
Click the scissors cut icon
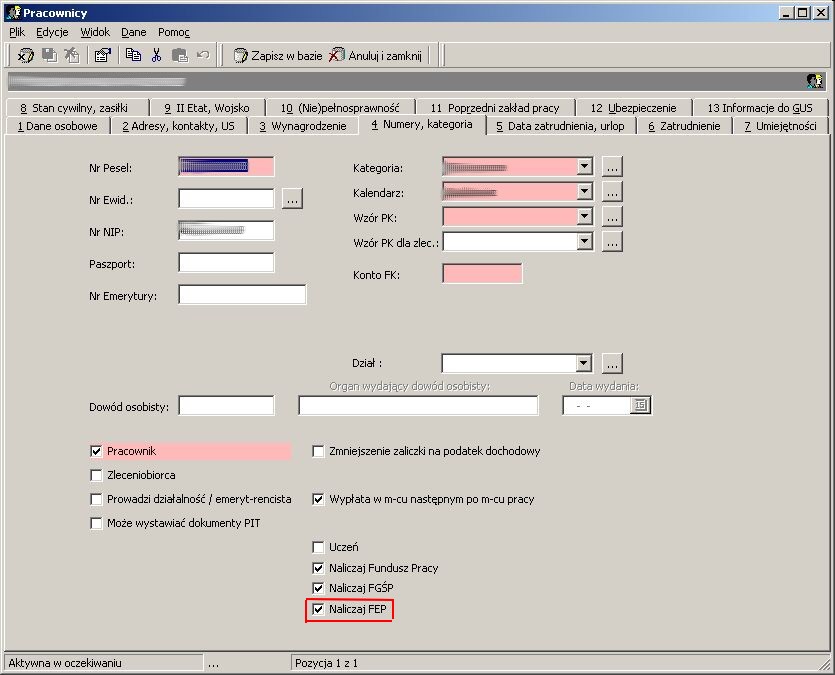pyautogui.click(x=157, y=55)
